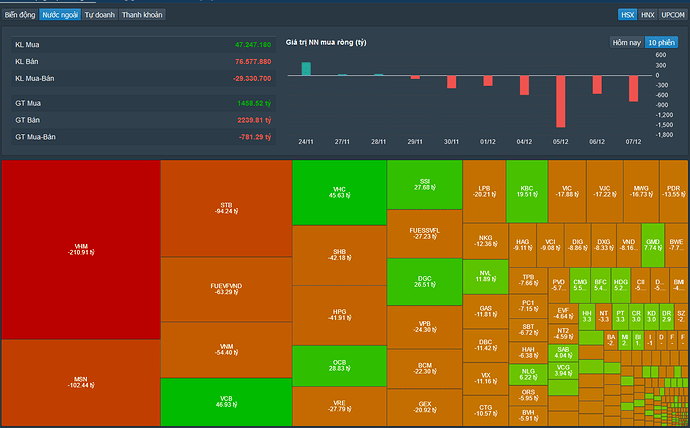Select the Nước ngoài tab
Viewport: 690px width, 428px height.
60,15
